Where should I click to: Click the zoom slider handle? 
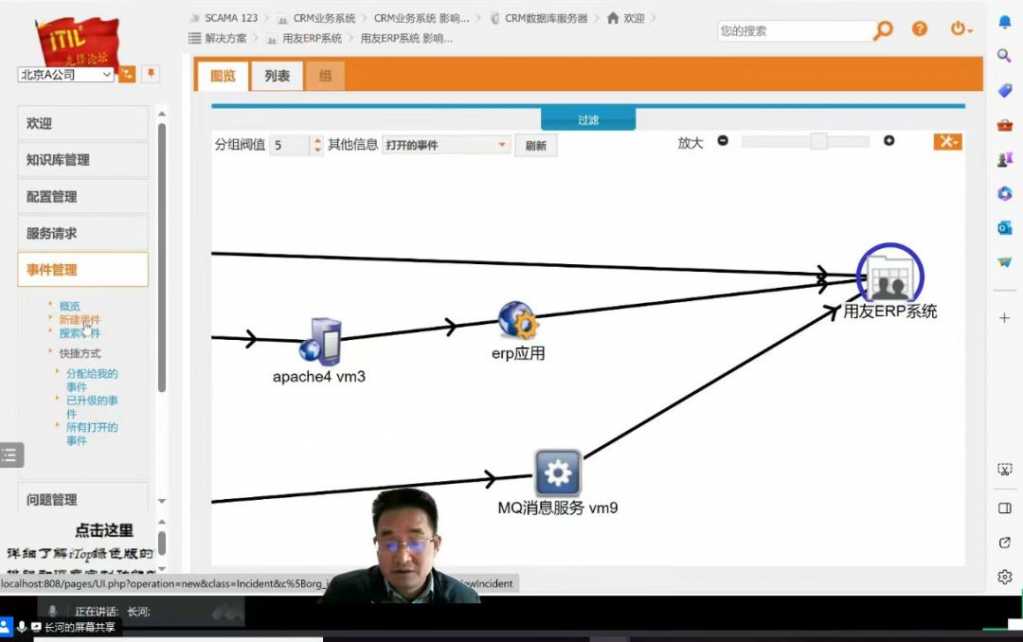819,141
